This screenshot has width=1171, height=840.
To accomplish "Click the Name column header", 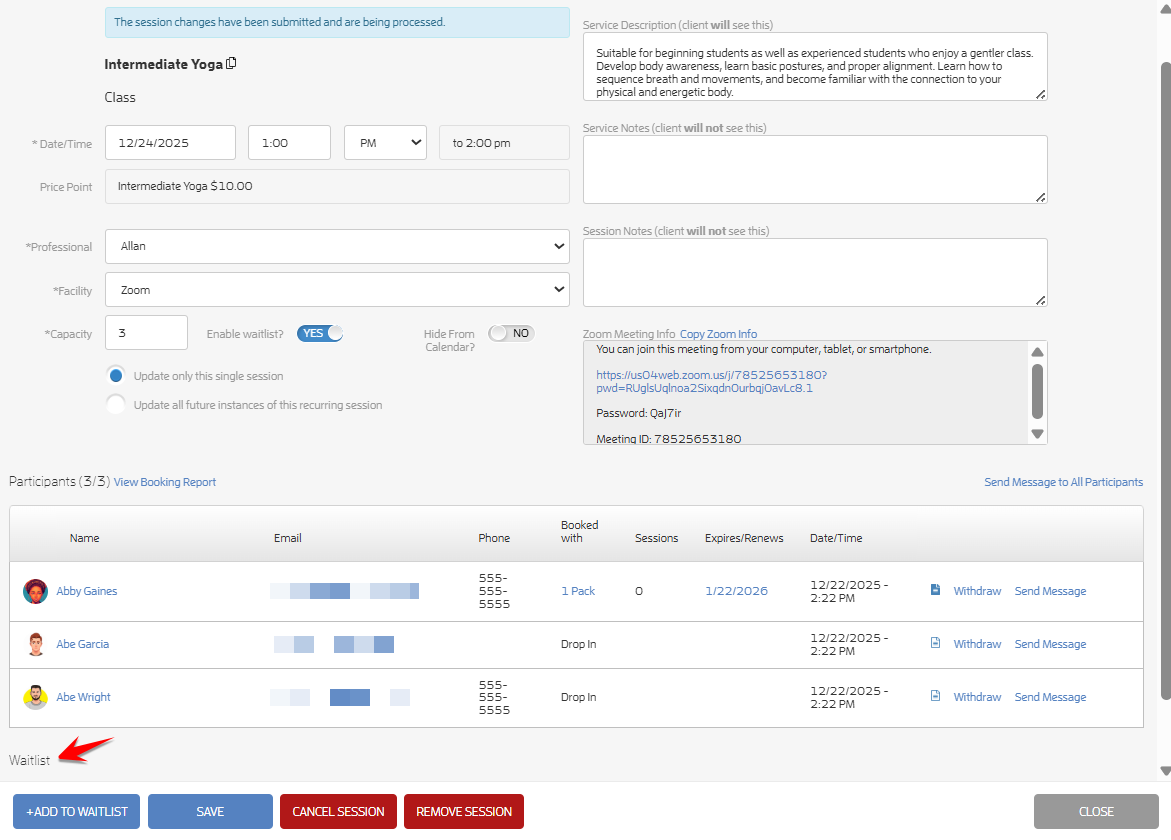I will point(84,538).
